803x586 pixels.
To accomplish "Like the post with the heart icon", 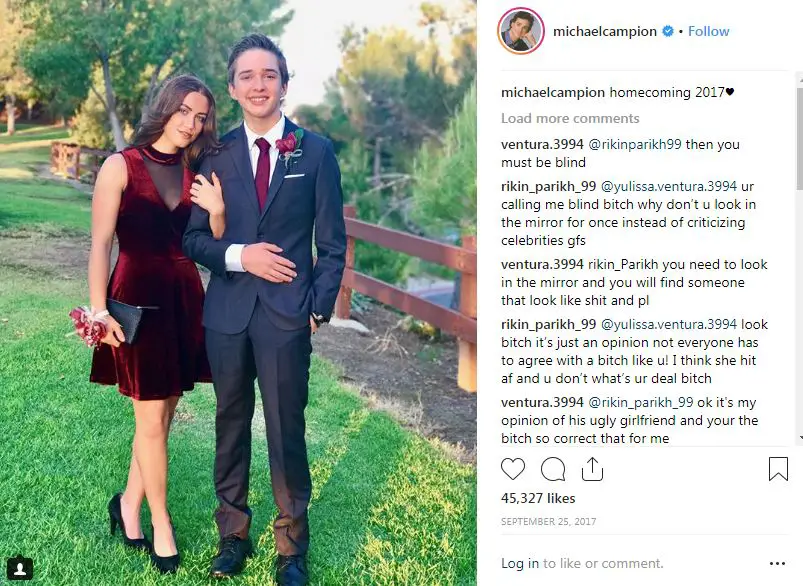I will coord(513,469).
